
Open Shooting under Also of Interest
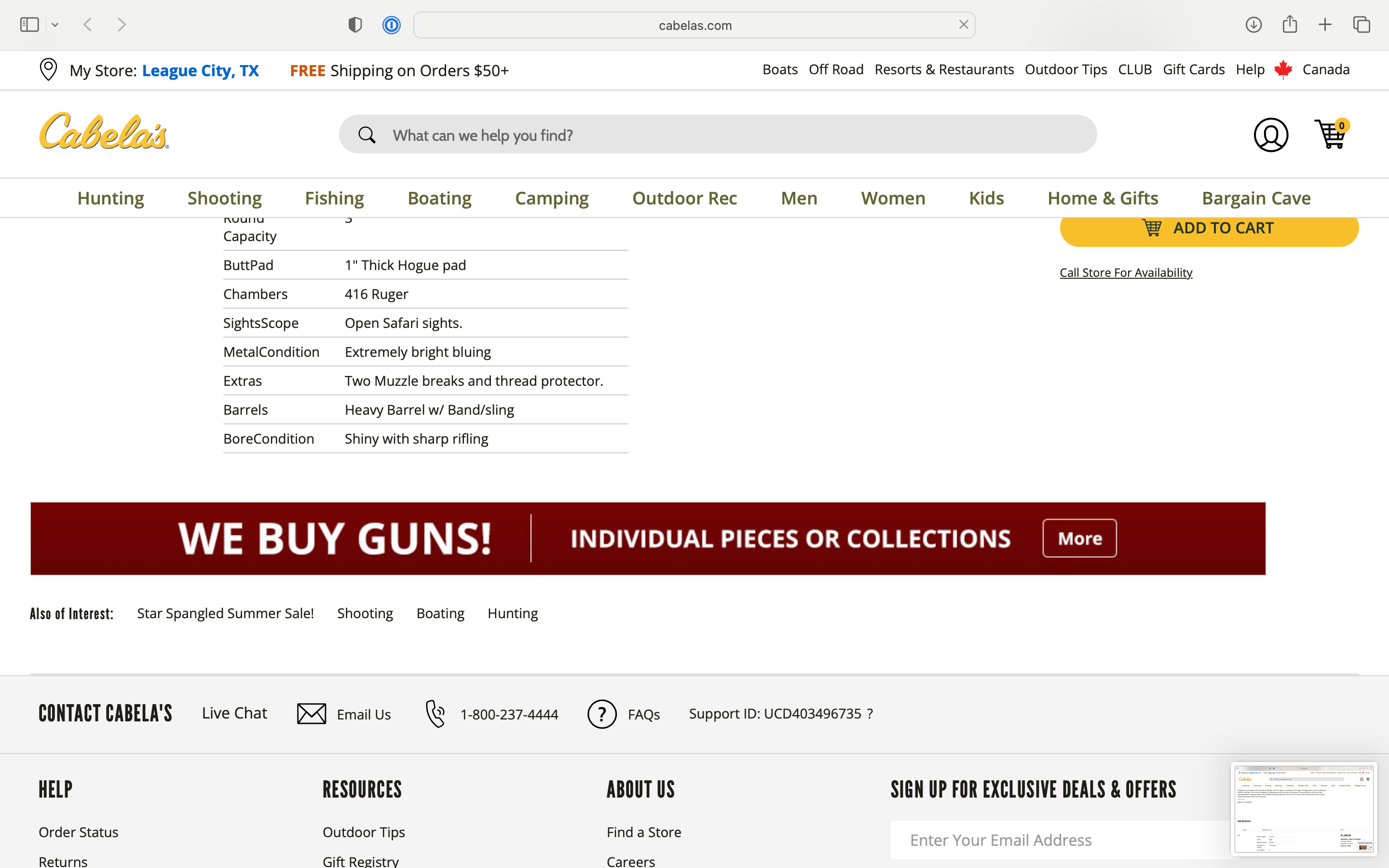tap(365, 613)
